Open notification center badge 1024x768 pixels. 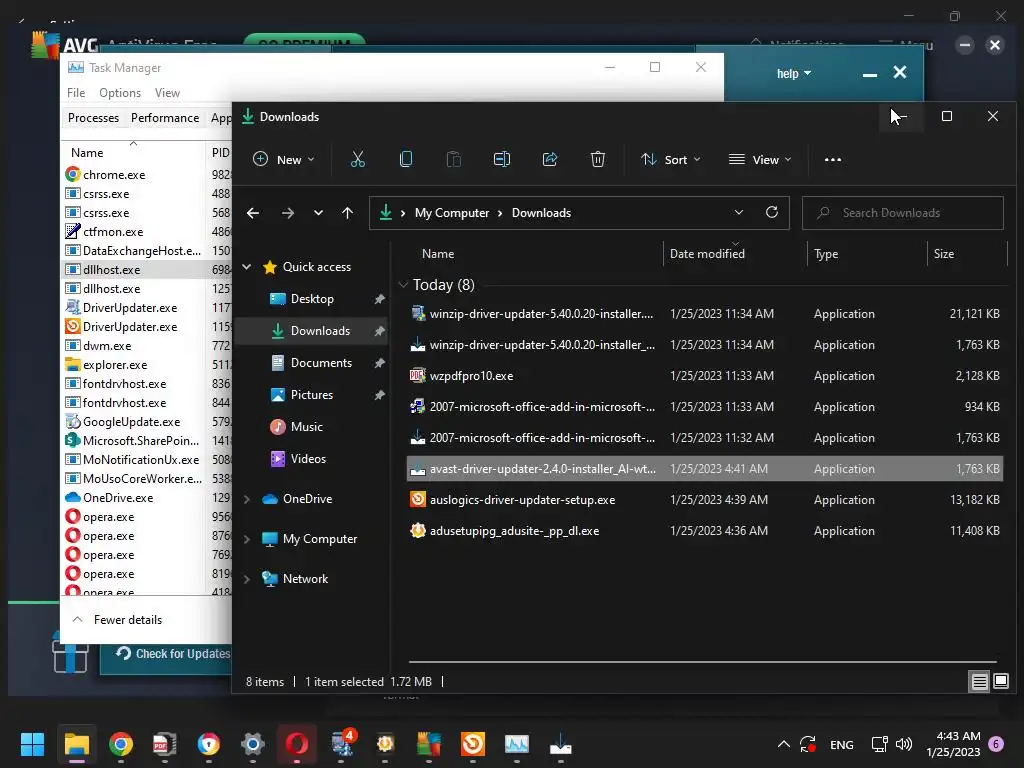pyautogui.click(x=996, y=744)
